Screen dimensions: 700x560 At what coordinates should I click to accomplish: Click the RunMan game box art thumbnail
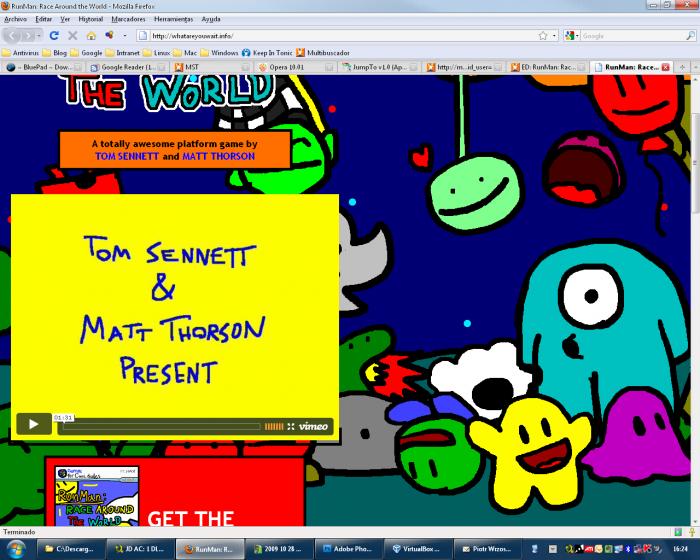97,496
